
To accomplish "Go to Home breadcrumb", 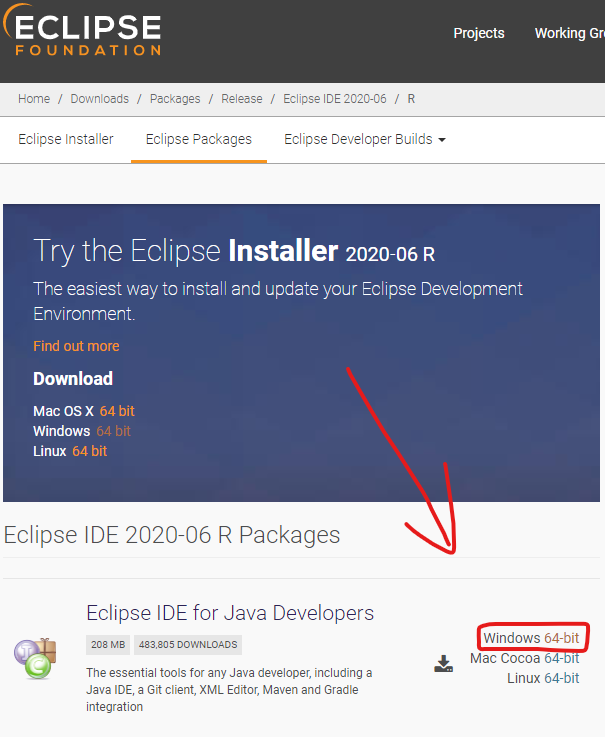I will [x=34, y=99].
